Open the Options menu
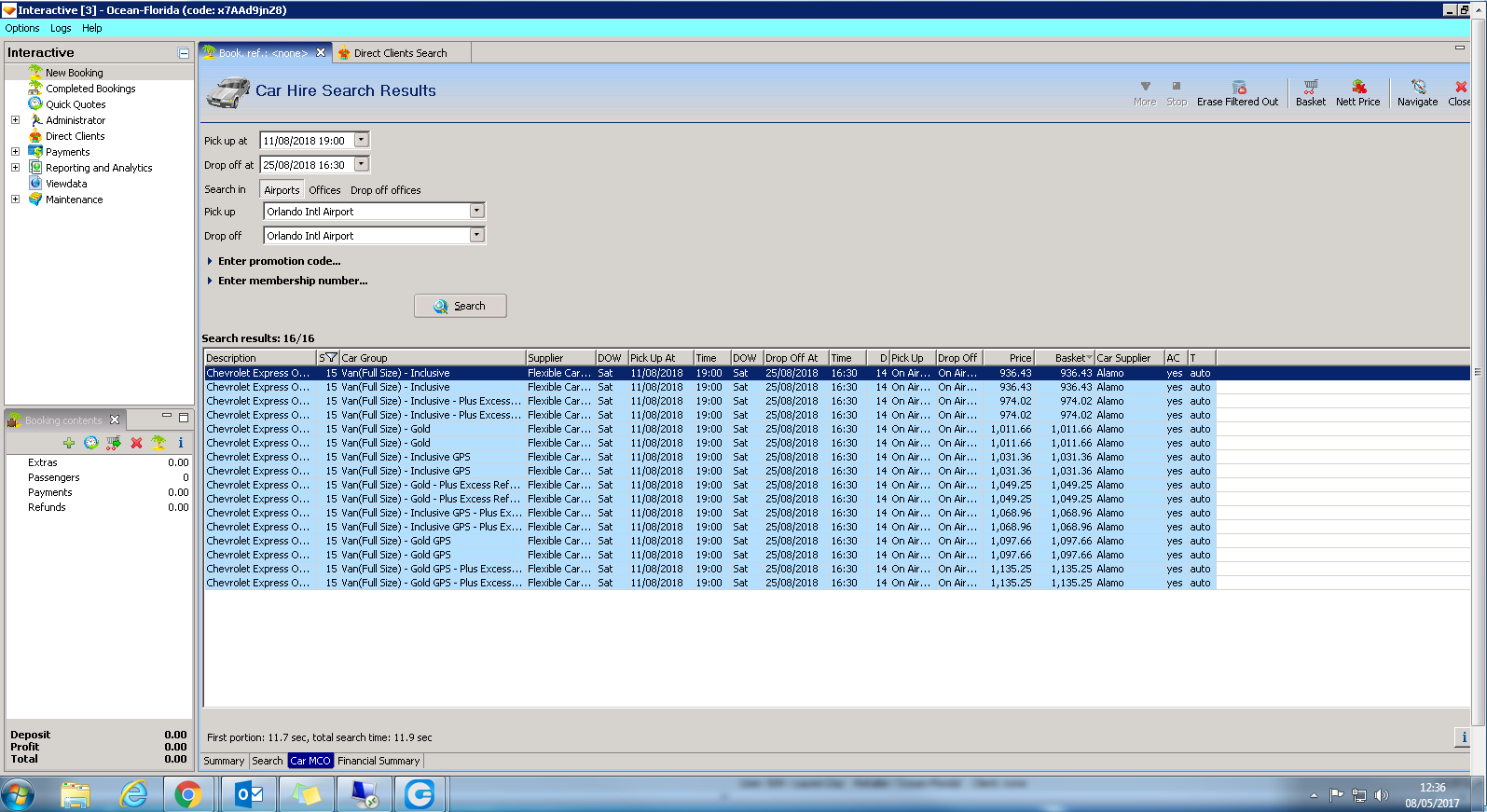 (x=22, y=28)
